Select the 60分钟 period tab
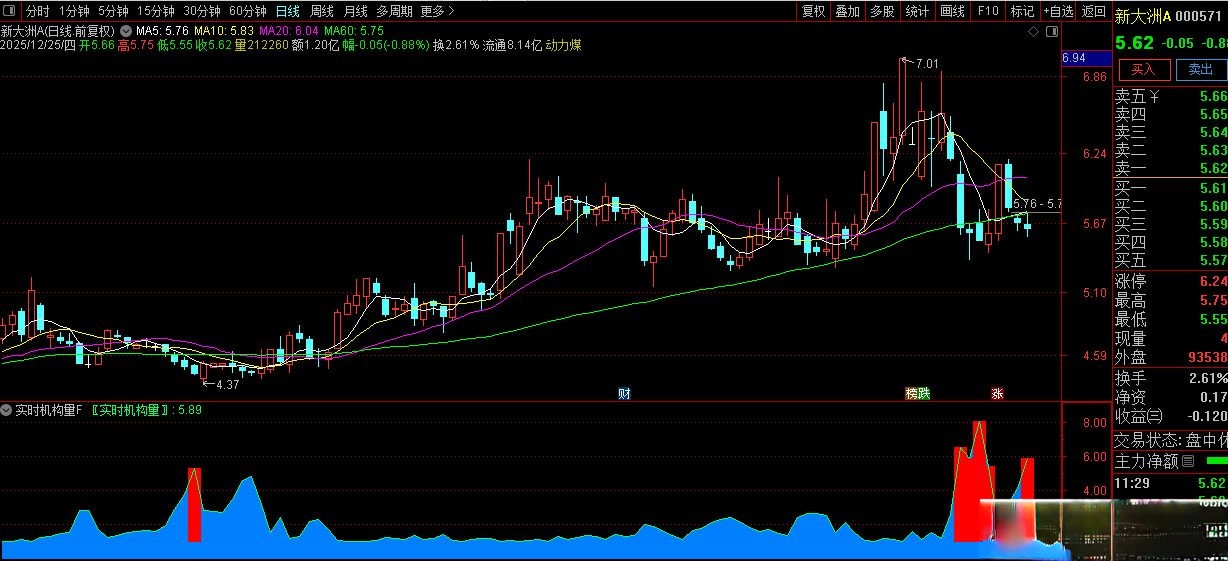This screenshot has width=1228, height=561. (x=247, y=11)
